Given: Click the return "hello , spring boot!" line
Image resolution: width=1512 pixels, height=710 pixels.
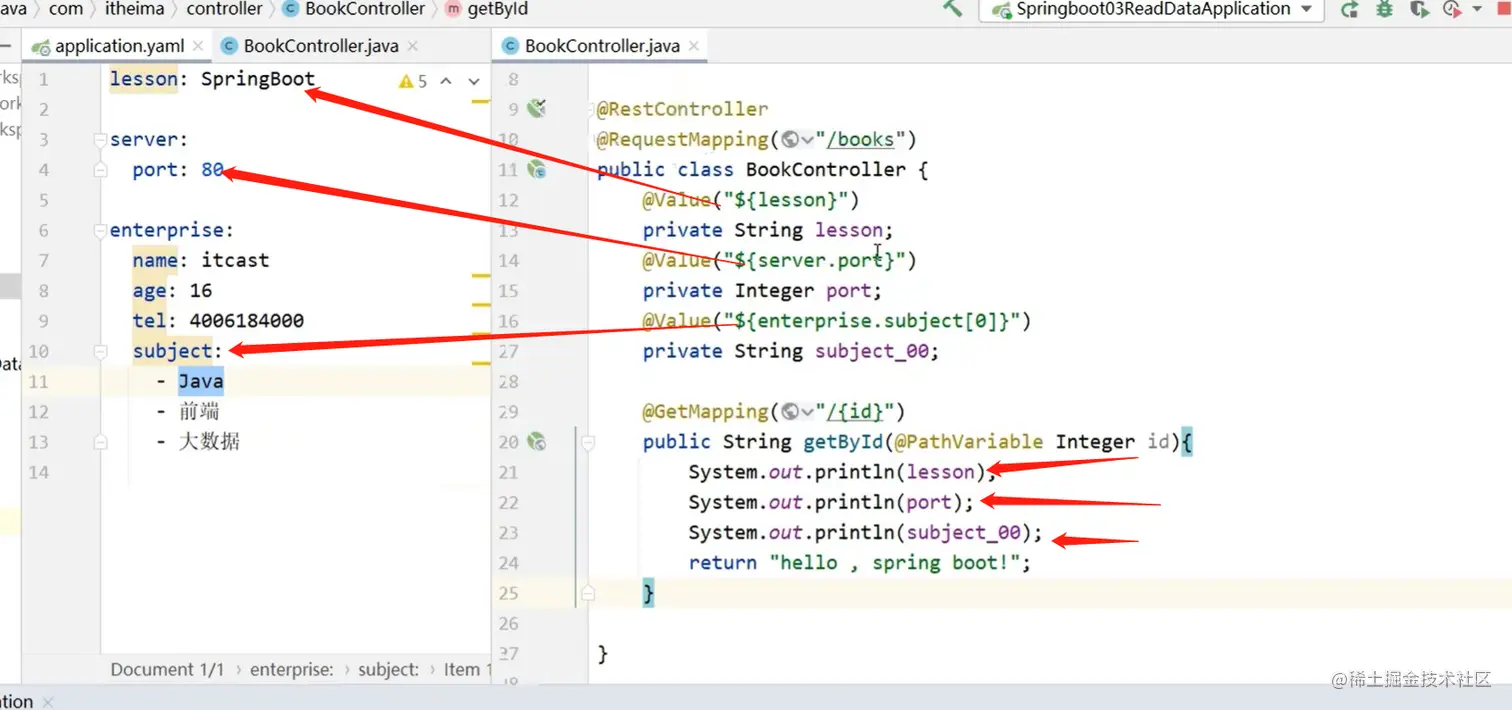Looking at the screenshot, I should tap(860, 563).
